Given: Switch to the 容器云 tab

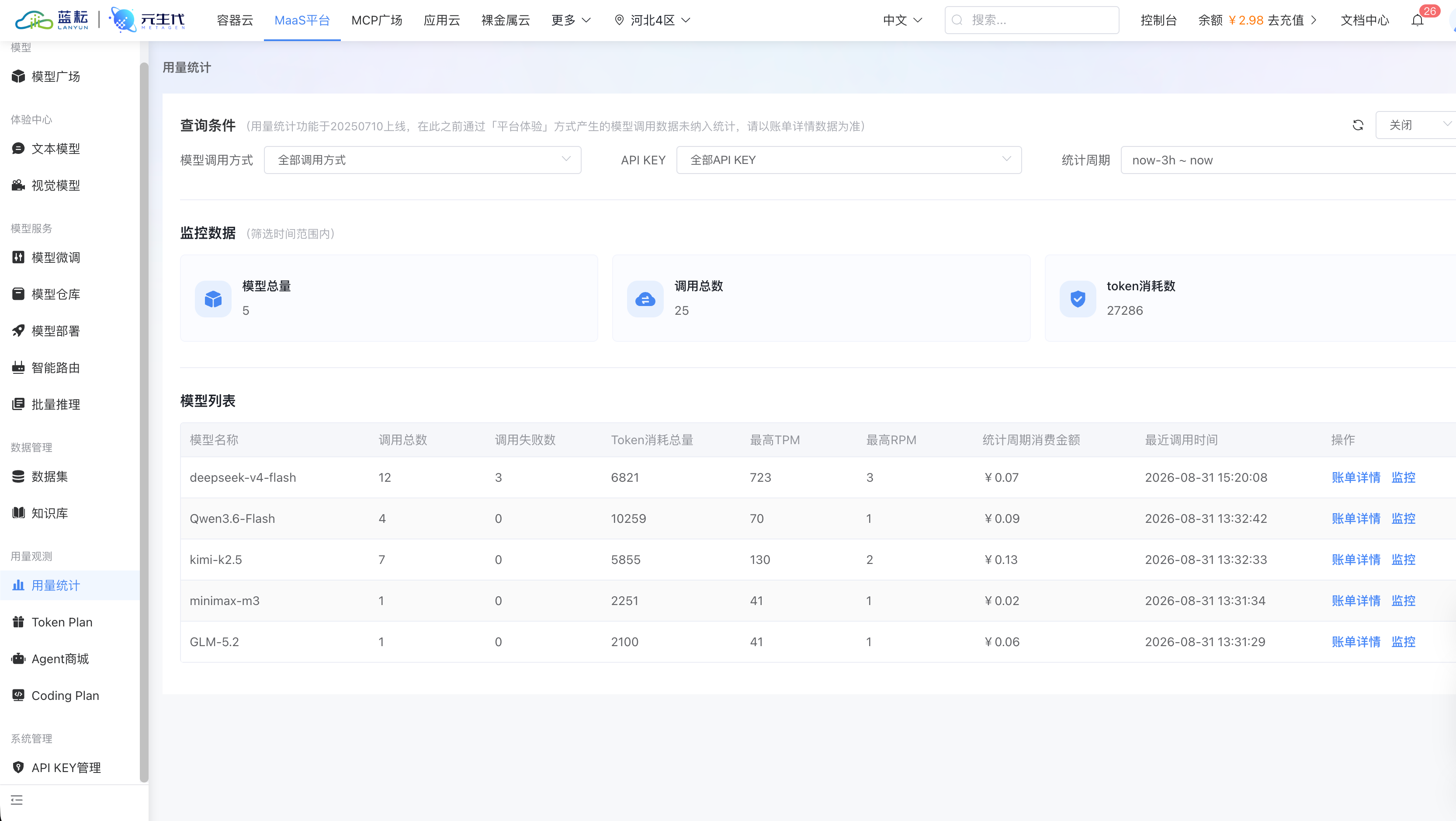Looking at the screenshot, I should 235,21.
